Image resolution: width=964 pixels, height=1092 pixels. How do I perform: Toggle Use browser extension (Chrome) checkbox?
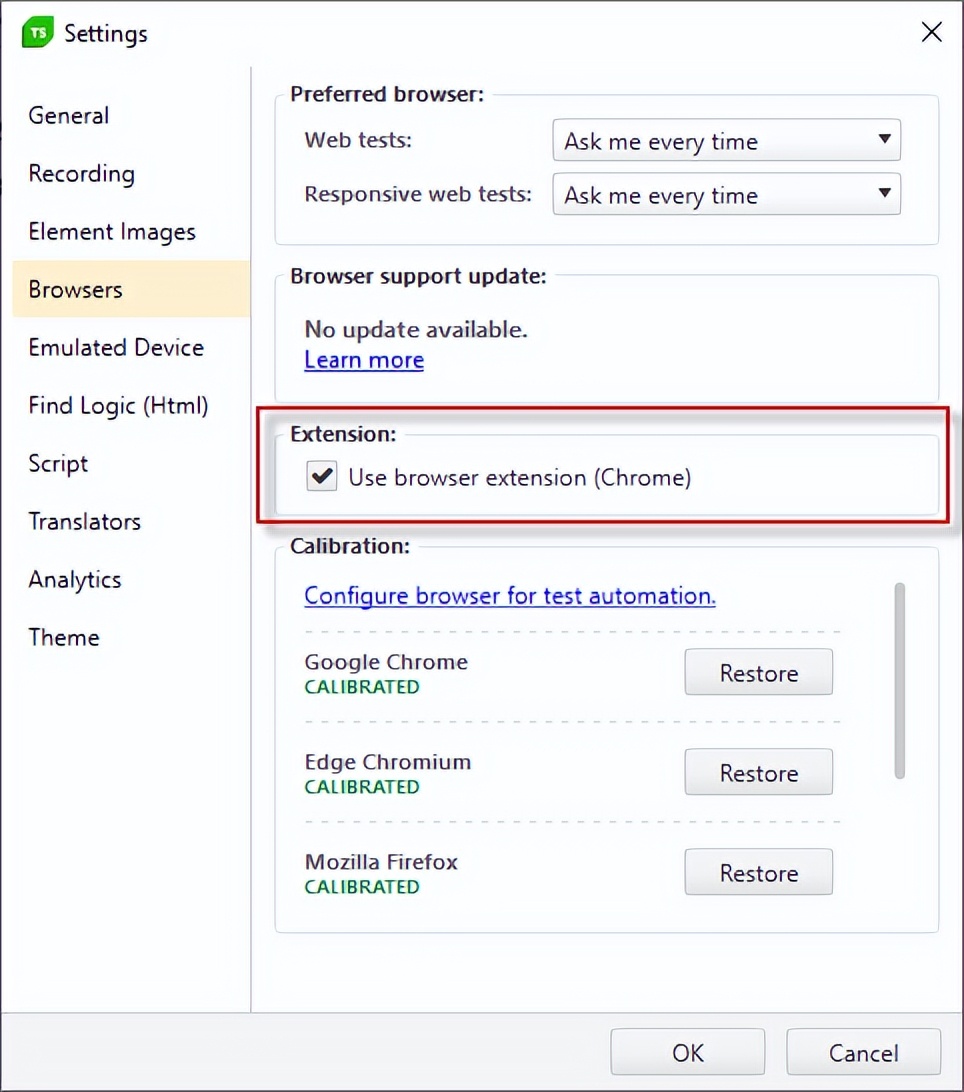pos(322,477)
